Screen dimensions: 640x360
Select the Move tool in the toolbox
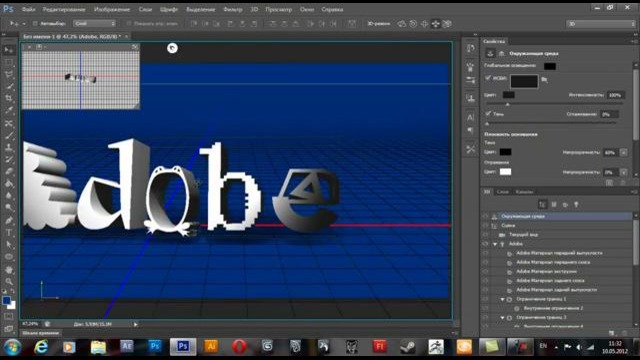pyautogui.click(x=9, y=50)
